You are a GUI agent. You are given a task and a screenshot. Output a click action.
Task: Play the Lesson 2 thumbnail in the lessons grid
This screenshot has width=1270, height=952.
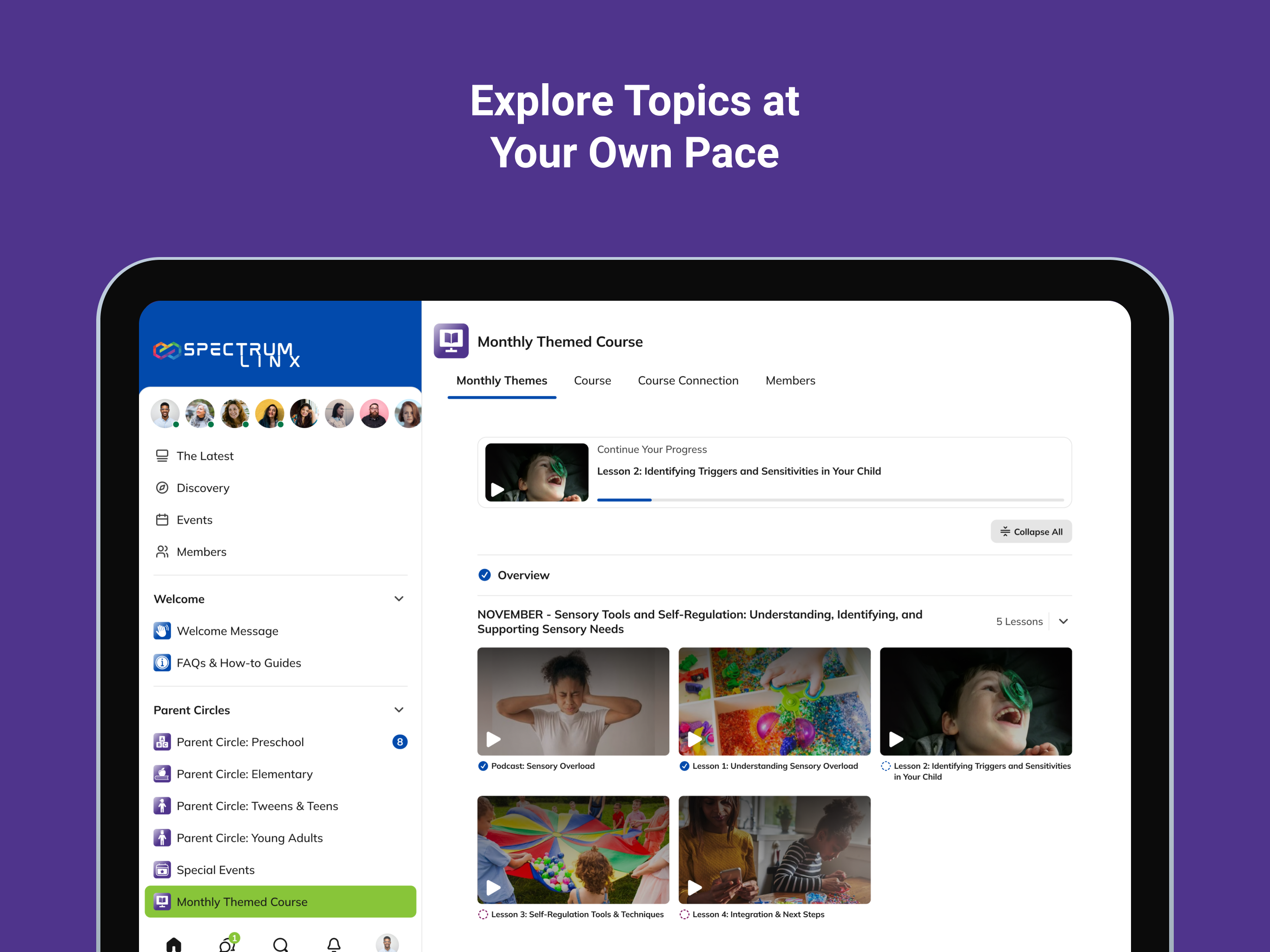(x=975, y=701)
